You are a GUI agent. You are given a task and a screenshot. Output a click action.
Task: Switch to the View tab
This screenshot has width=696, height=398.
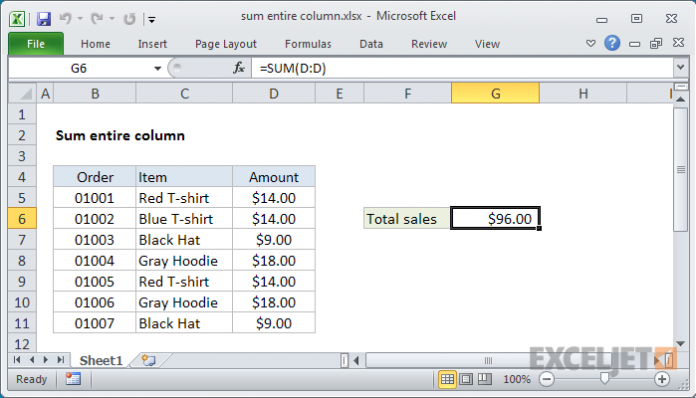coord(487,44)
